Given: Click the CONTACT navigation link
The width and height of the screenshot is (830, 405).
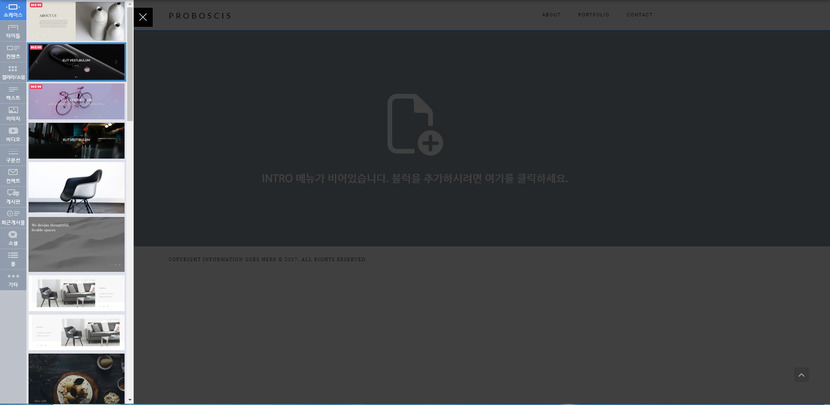Looking at the screenshot, I should click(x=639, y=15).
